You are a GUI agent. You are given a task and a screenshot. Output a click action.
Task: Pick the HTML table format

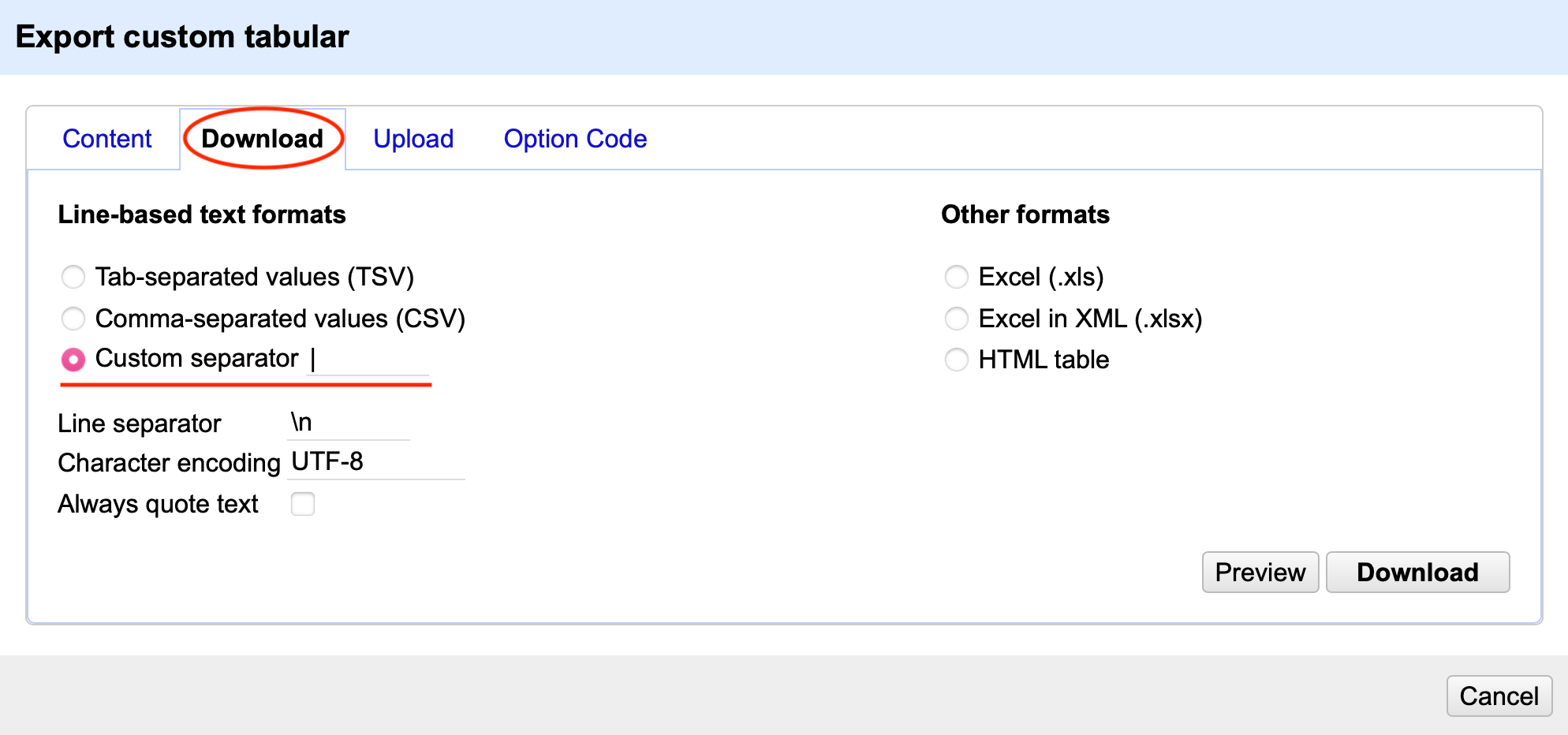(x=957, y=360)
